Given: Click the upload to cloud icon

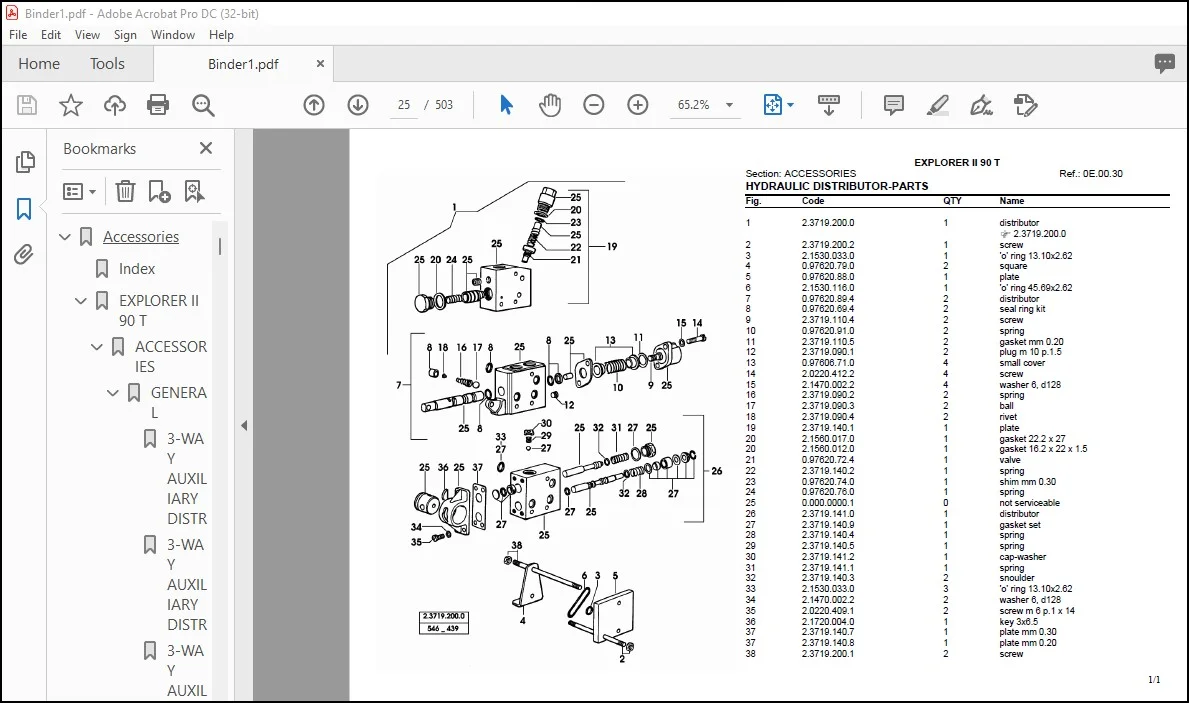Looking at the screenshot, I should (115, 105).
